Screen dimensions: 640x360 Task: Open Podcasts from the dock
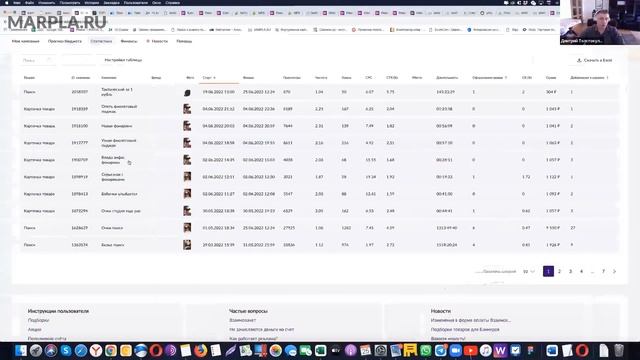351,351
